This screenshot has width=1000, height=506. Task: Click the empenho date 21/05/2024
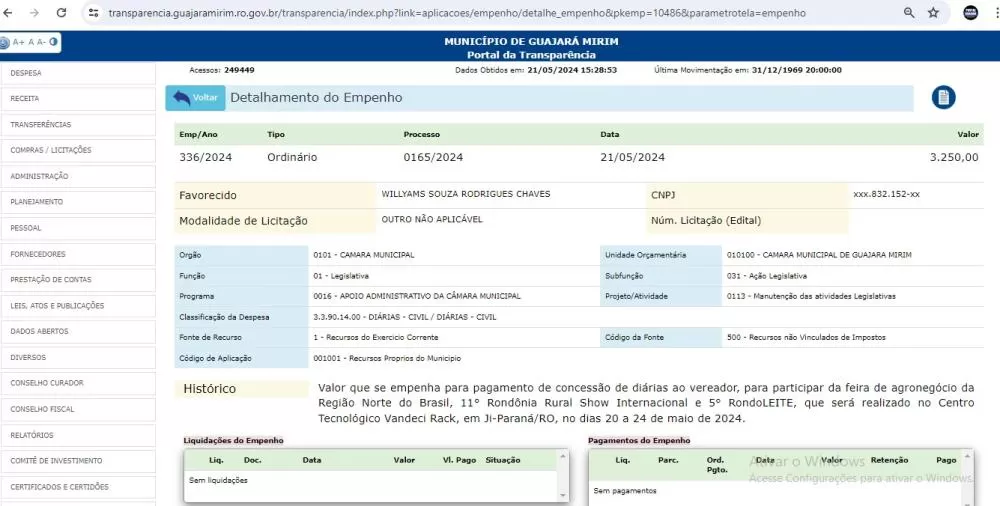(632, 157)
